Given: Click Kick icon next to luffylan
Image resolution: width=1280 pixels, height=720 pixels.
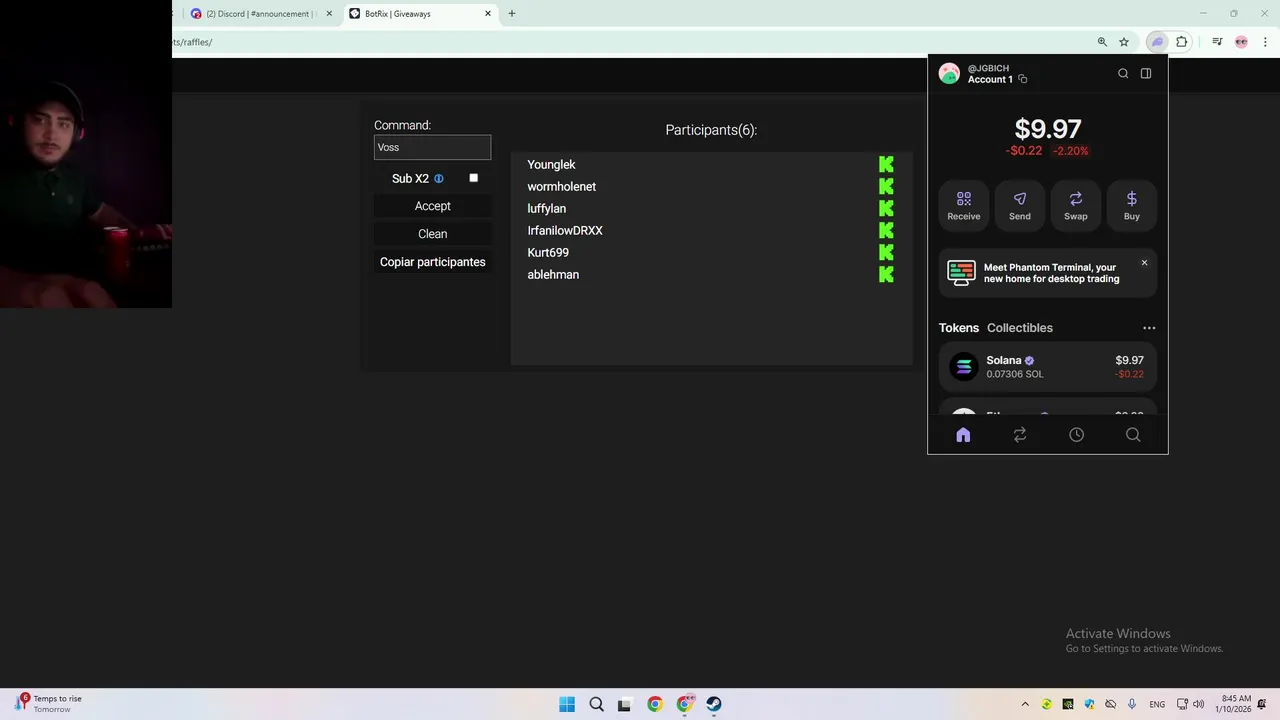Looking at the screenshot, I should coord(886,208).
